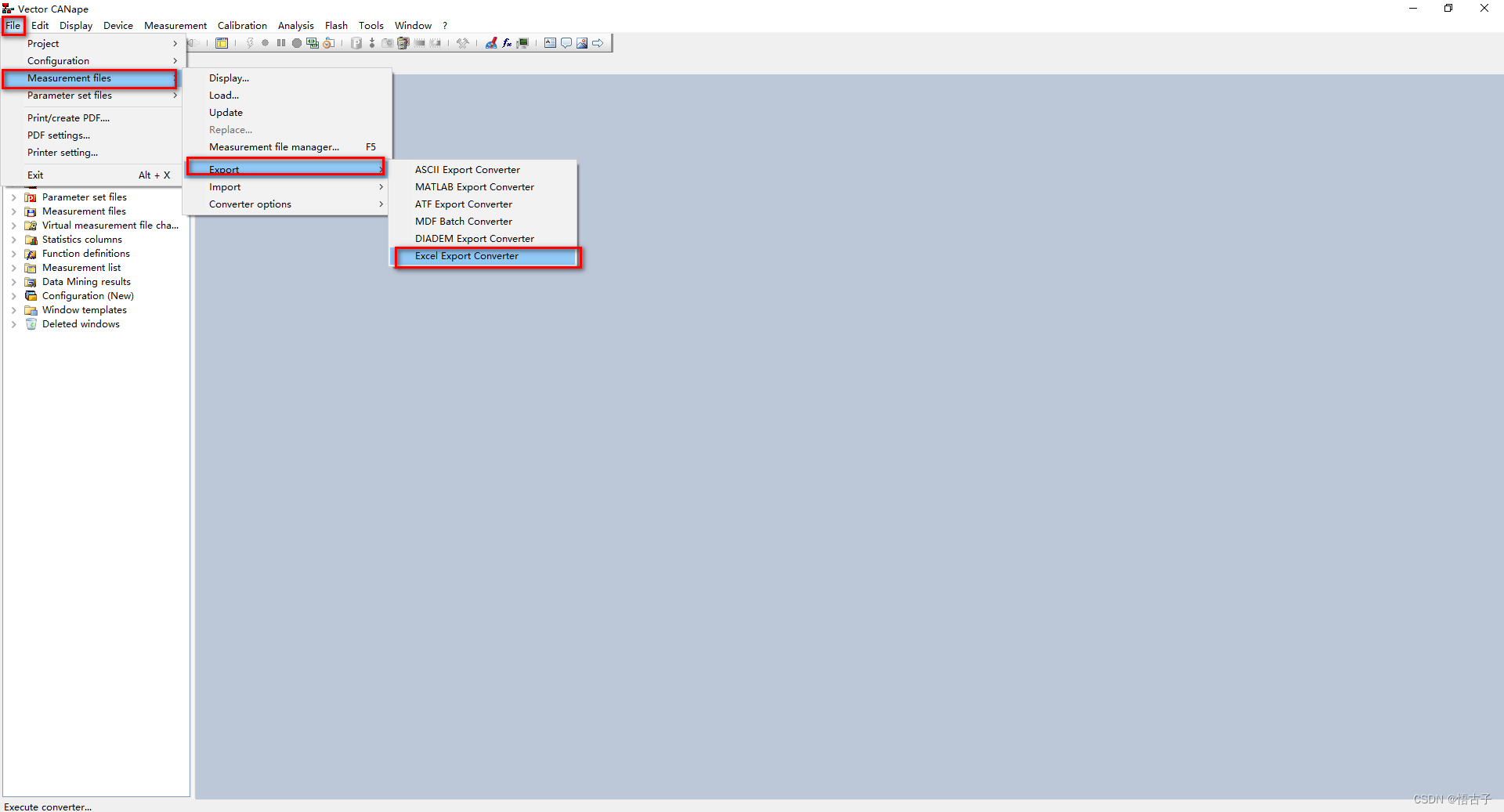Expand the Statistics columns tree node
1504x812 pixels.
(14, 240)
